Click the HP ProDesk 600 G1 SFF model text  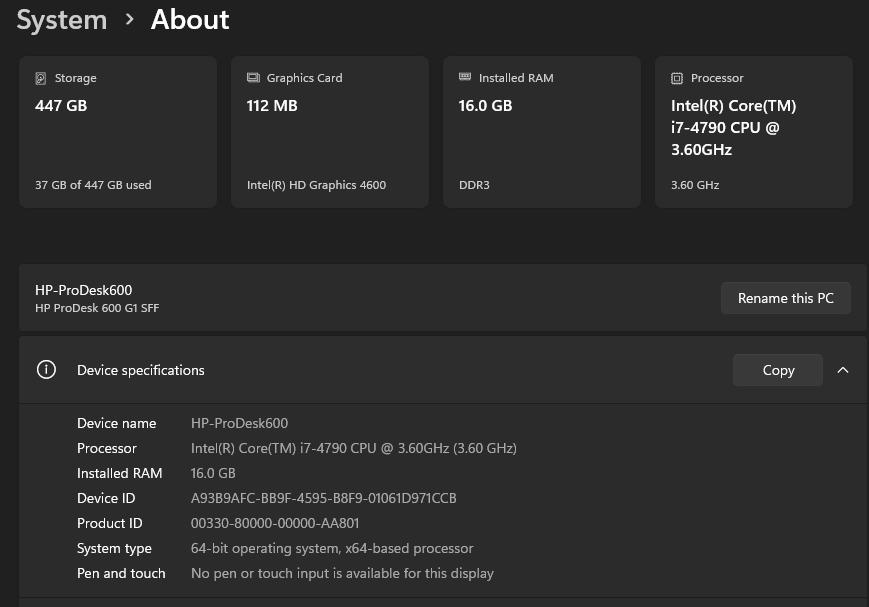(x=97, y=308)
